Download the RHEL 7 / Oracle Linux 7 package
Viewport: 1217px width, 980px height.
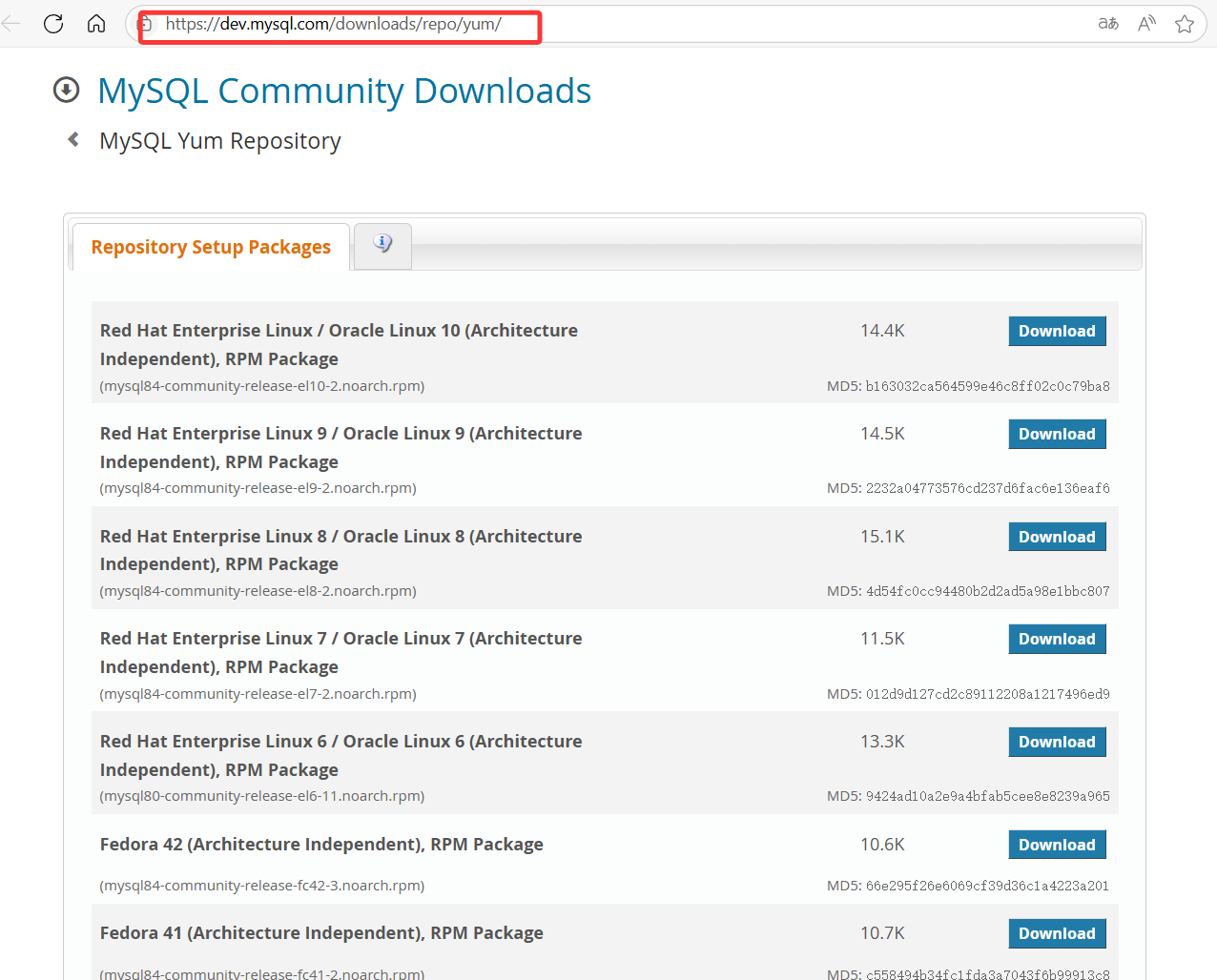(1057, 639)
